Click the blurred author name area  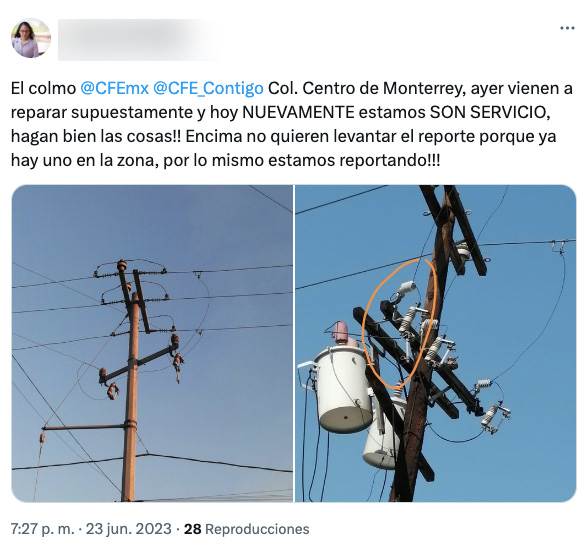point(138,40)
